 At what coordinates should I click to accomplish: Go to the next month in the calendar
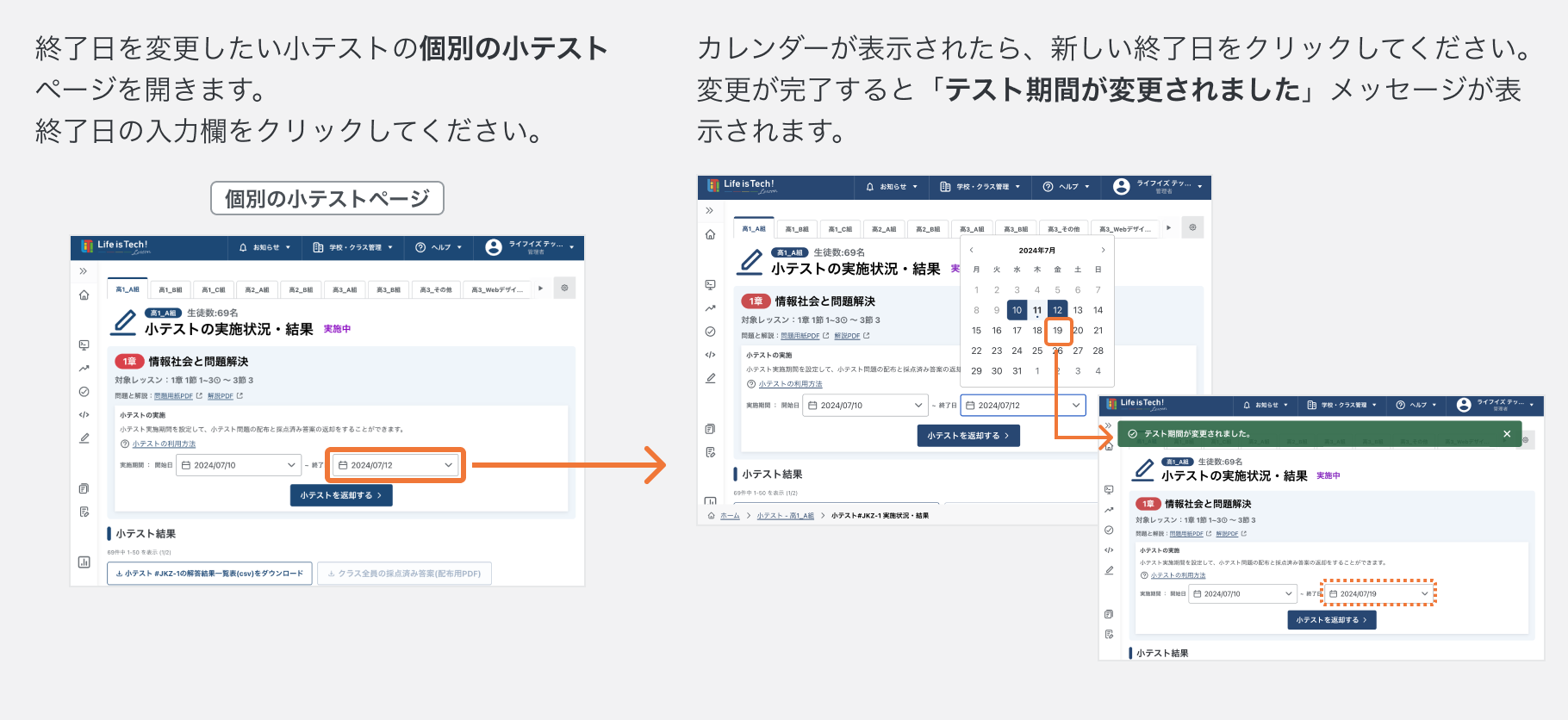point(1103,250)
